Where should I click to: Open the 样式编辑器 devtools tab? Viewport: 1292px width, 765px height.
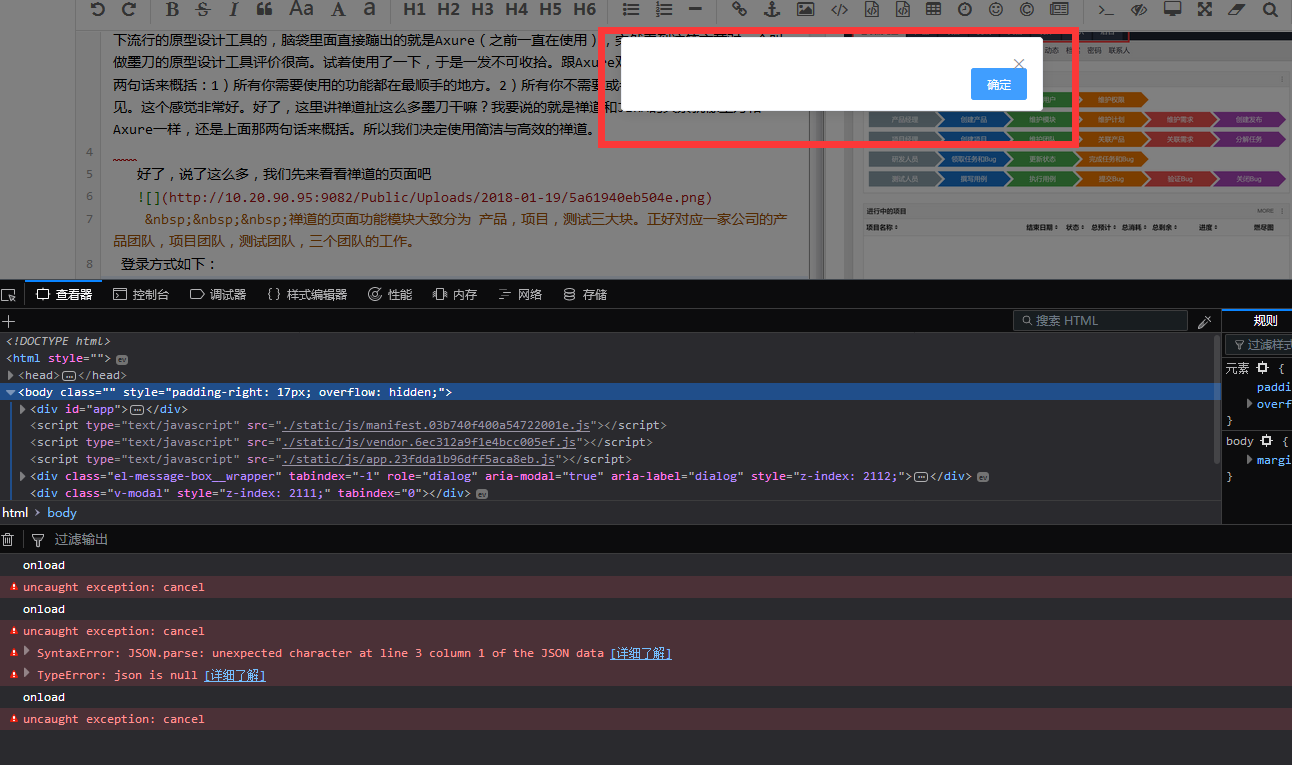click(x=307, y=295)
